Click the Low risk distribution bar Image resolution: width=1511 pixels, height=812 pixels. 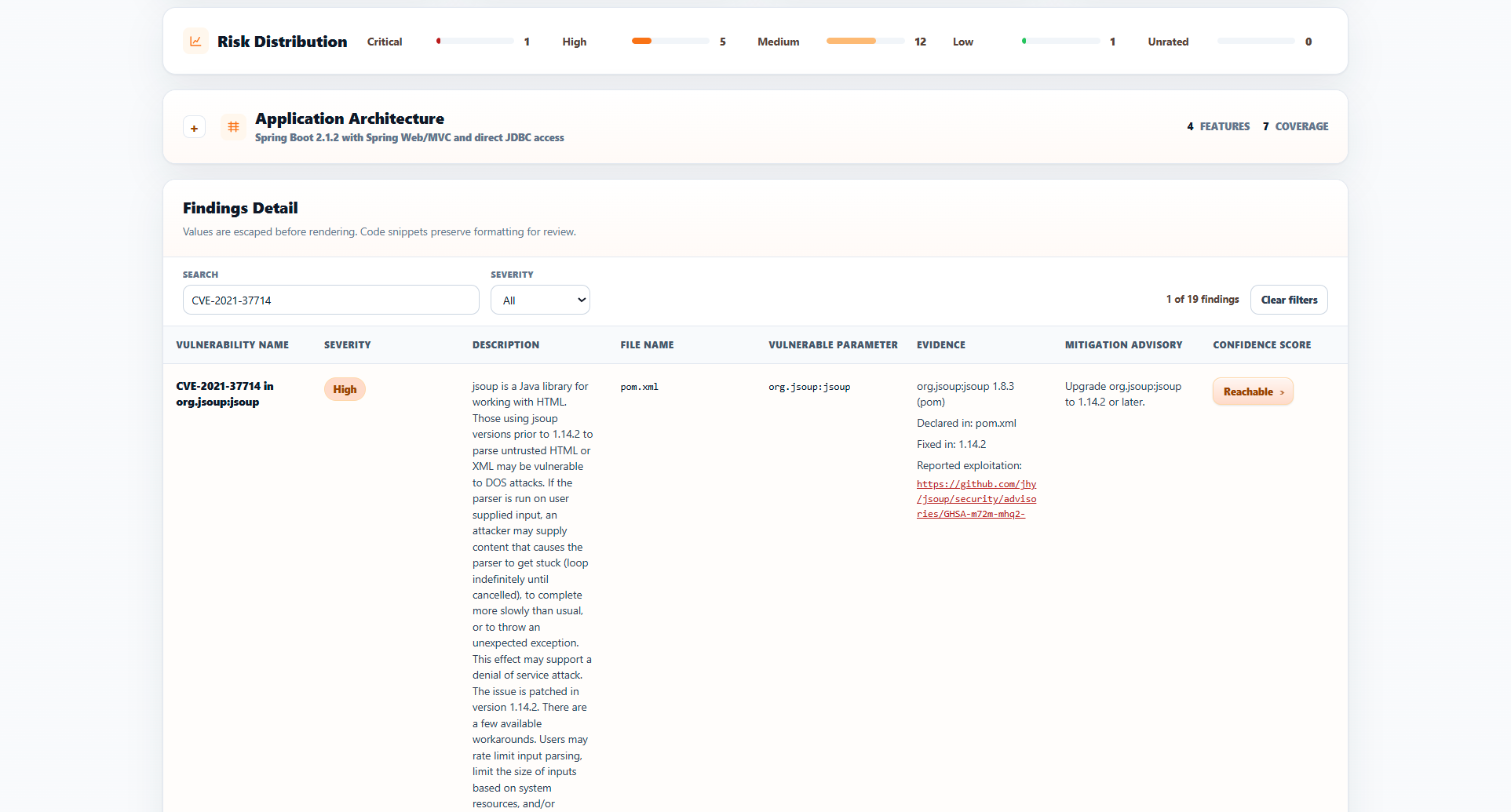(x=1061, y=42)
